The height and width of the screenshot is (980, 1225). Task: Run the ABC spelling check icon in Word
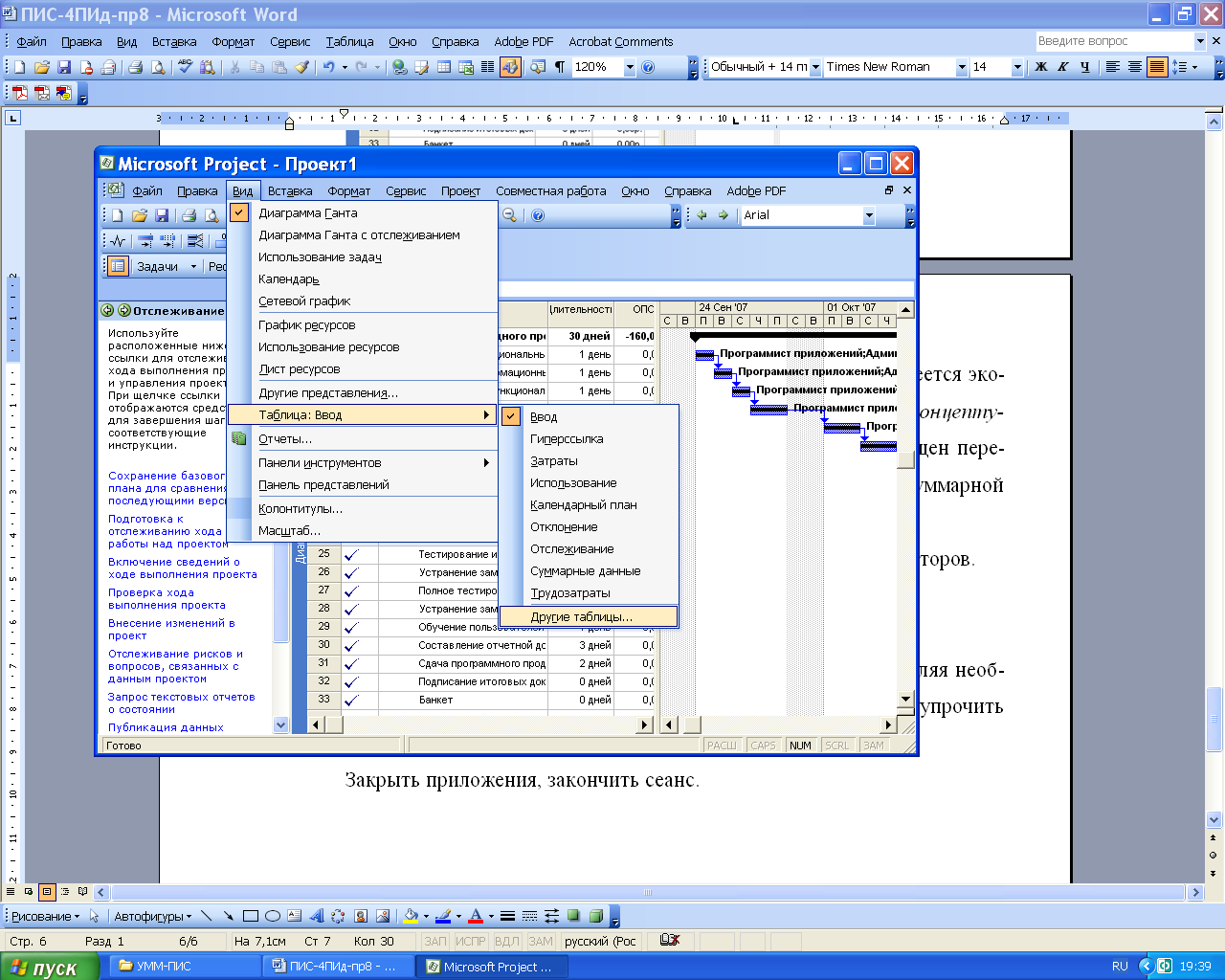click(x=185, y=67)
